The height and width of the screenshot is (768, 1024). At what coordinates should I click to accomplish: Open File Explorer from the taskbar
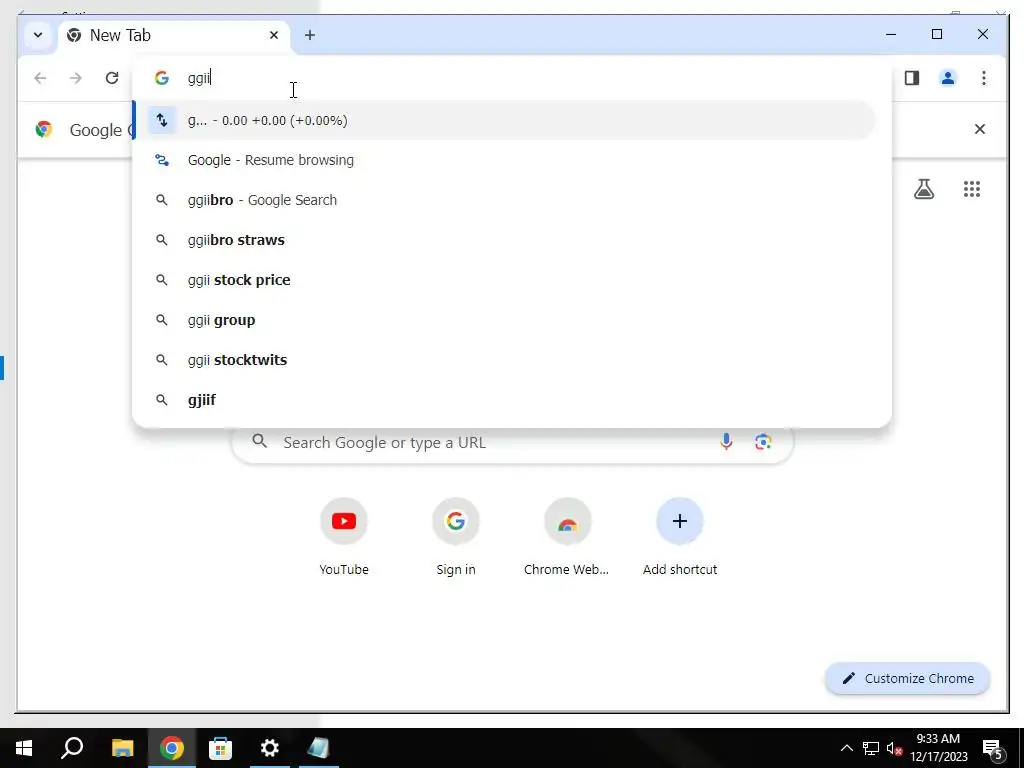(122, 748)
